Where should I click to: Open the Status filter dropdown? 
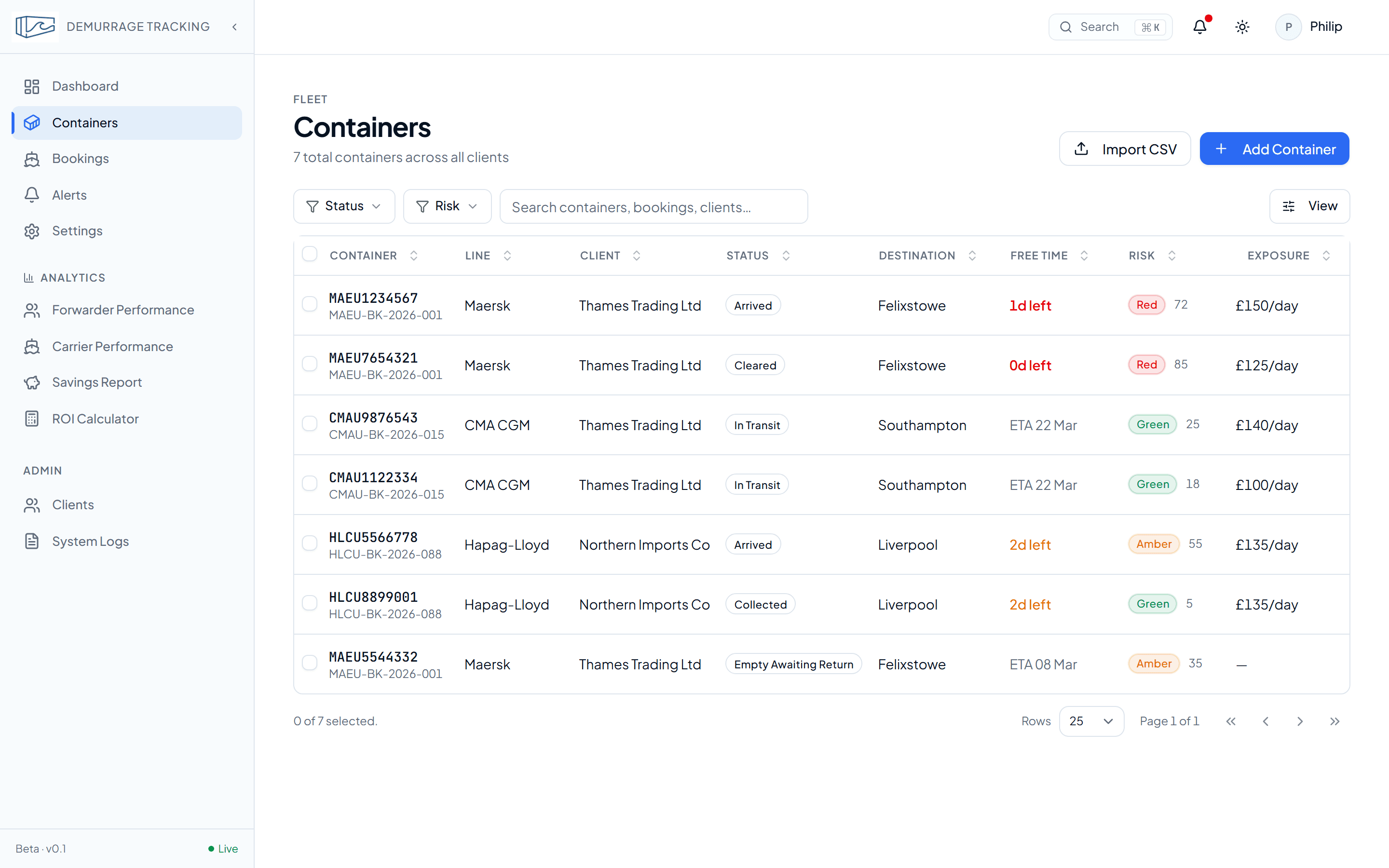344,206
